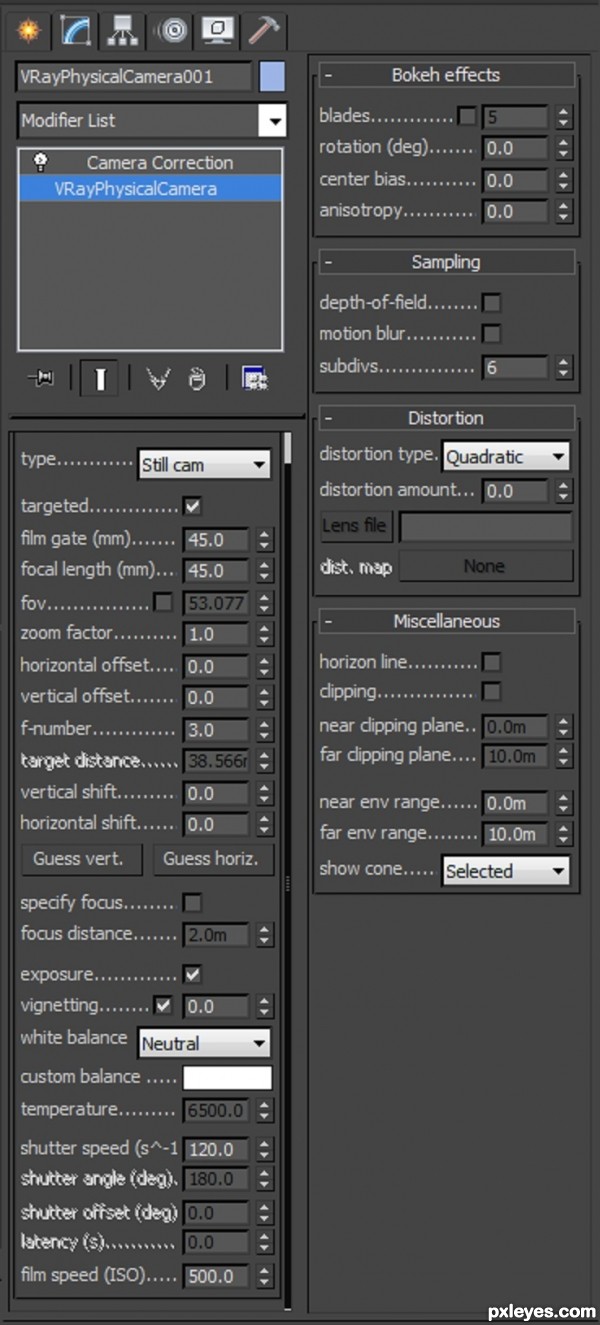Click the film gate value field
This screenshot has height=1325, width=600.
point(215,539)
